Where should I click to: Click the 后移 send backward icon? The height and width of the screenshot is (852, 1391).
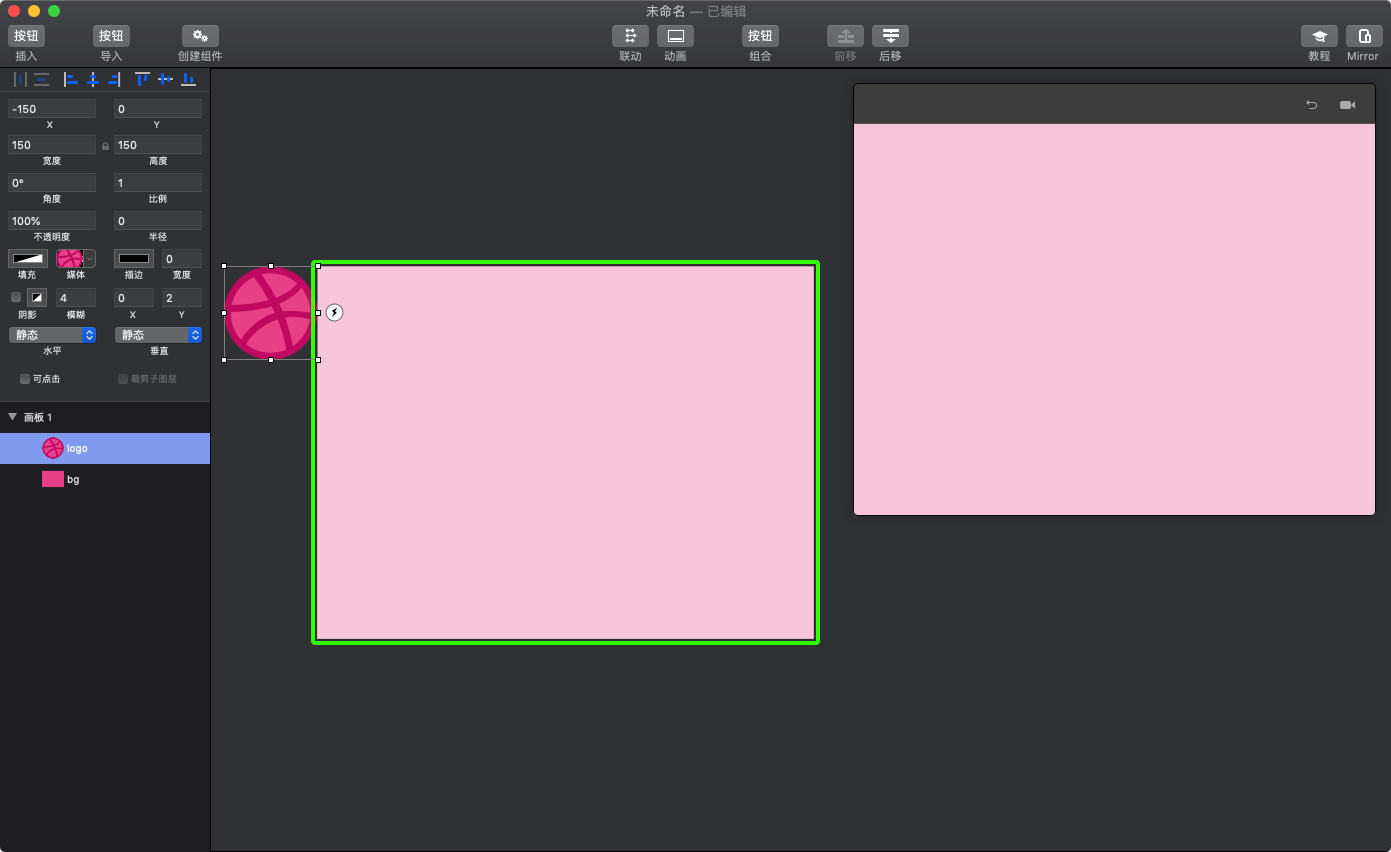click(x=890, y=36)
